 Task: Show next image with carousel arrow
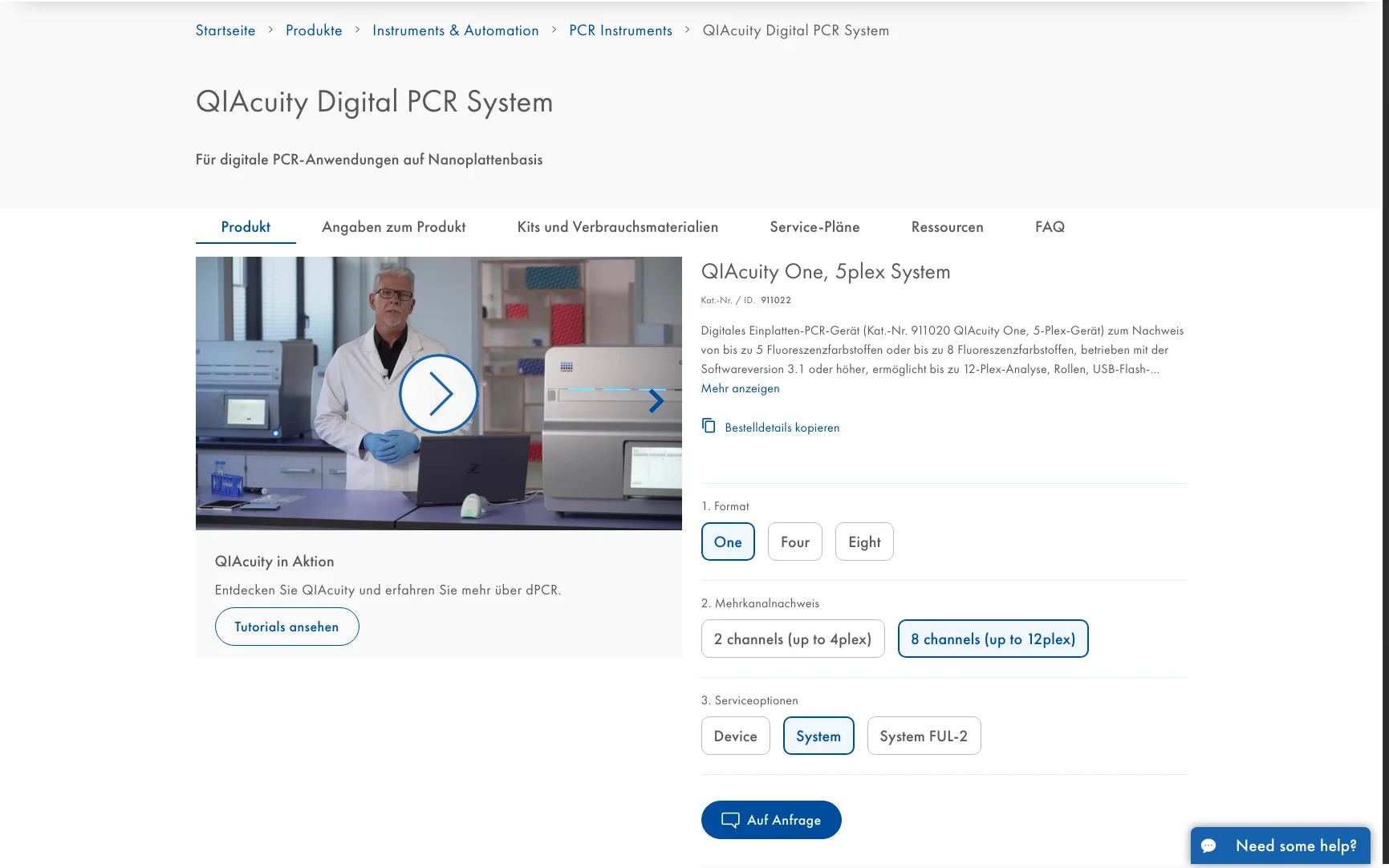[x=656, y=400]
